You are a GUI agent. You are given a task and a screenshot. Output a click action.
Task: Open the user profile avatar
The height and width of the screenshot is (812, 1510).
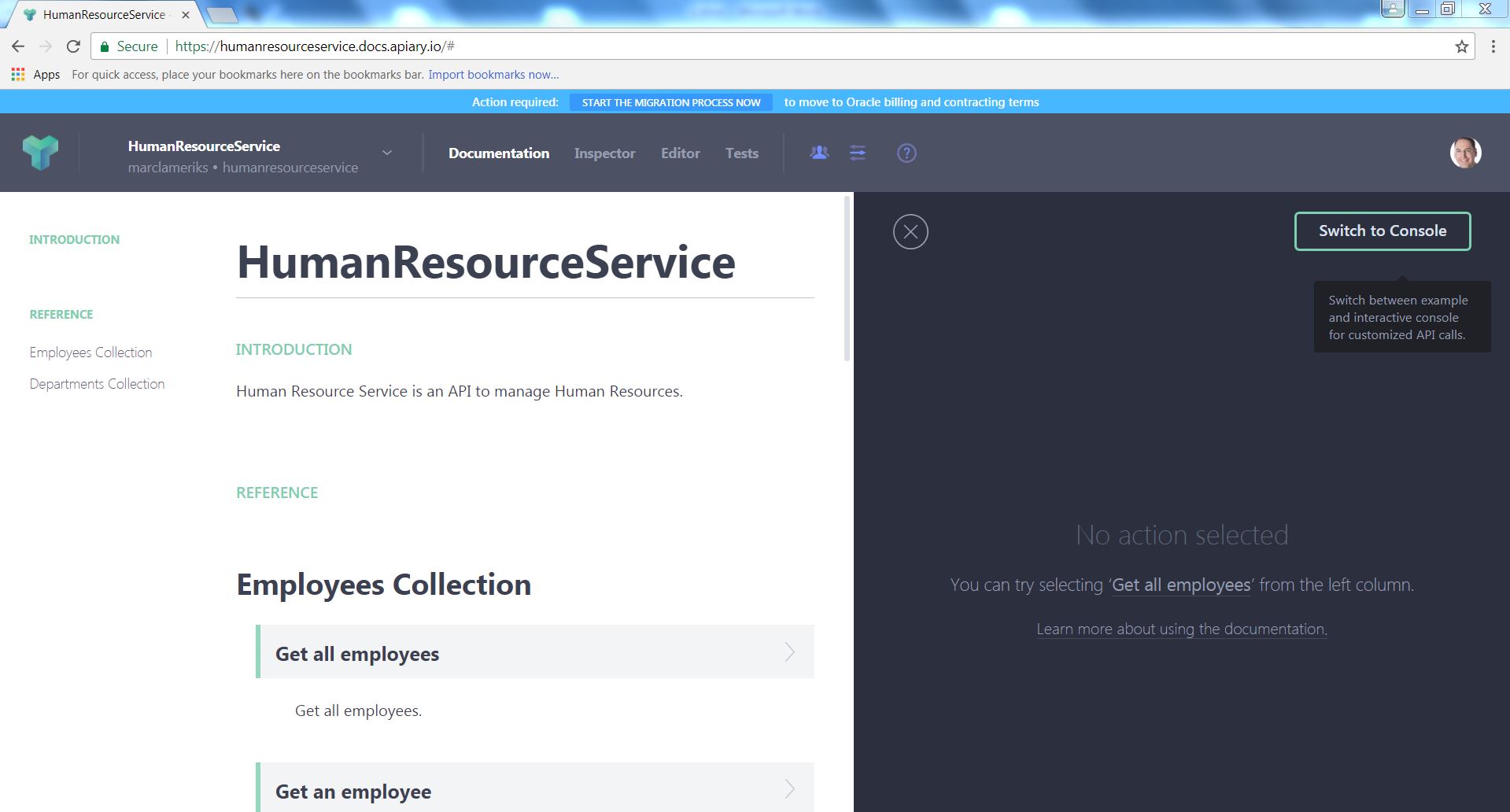(1465, 153)
